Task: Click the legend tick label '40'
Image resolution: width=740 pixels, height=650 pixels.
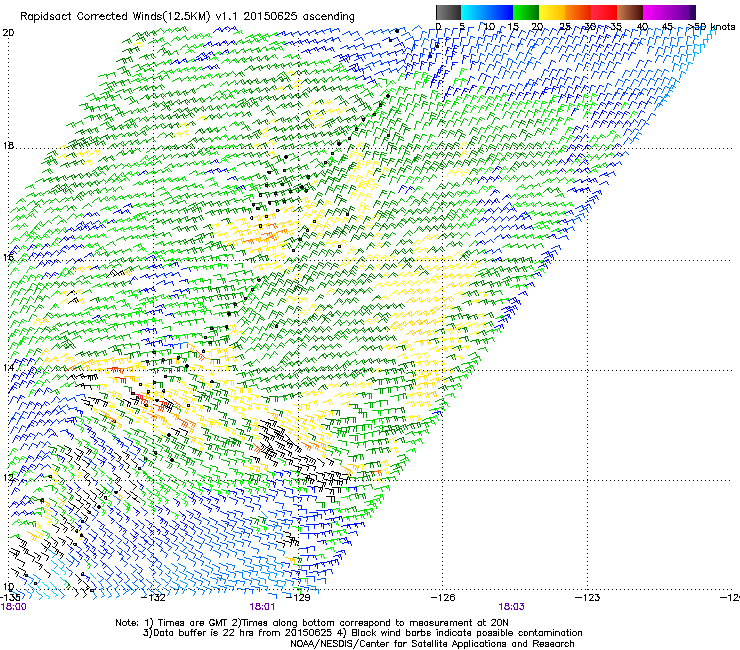Action: click(642, 27)
